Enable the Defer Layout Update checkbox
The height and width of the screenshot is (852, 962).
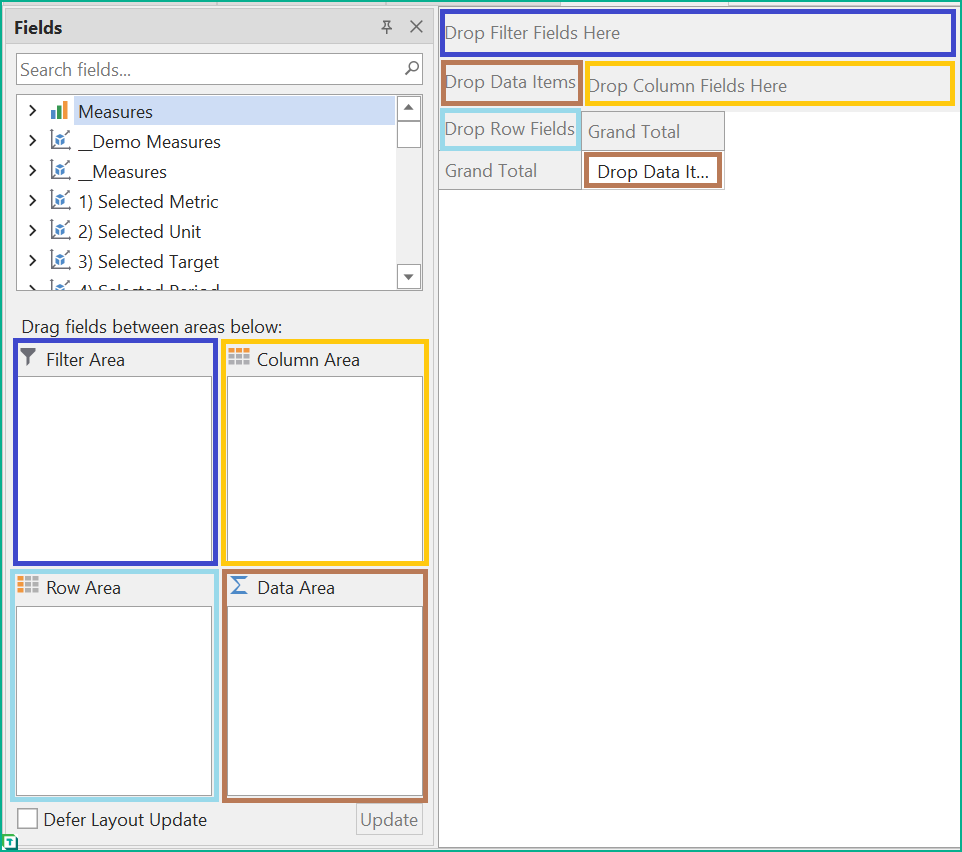(28, 820)
